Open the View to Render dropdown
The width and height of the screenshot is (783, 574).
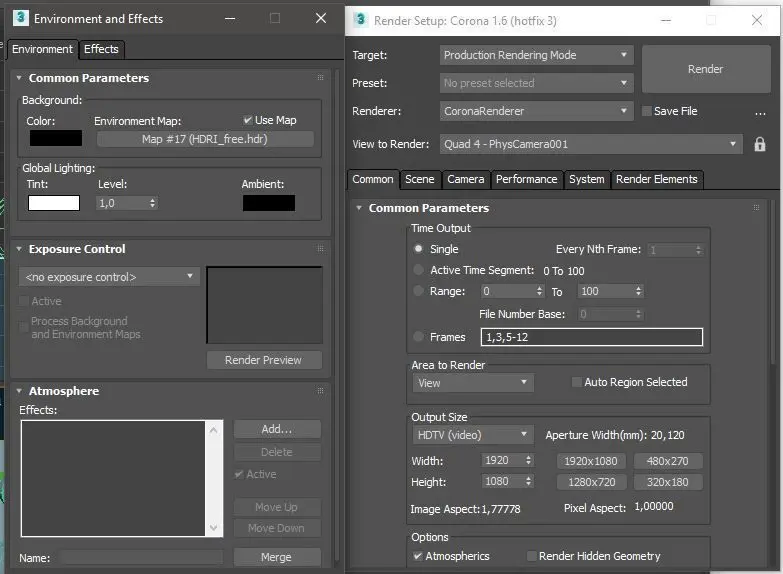pos(591,144)
